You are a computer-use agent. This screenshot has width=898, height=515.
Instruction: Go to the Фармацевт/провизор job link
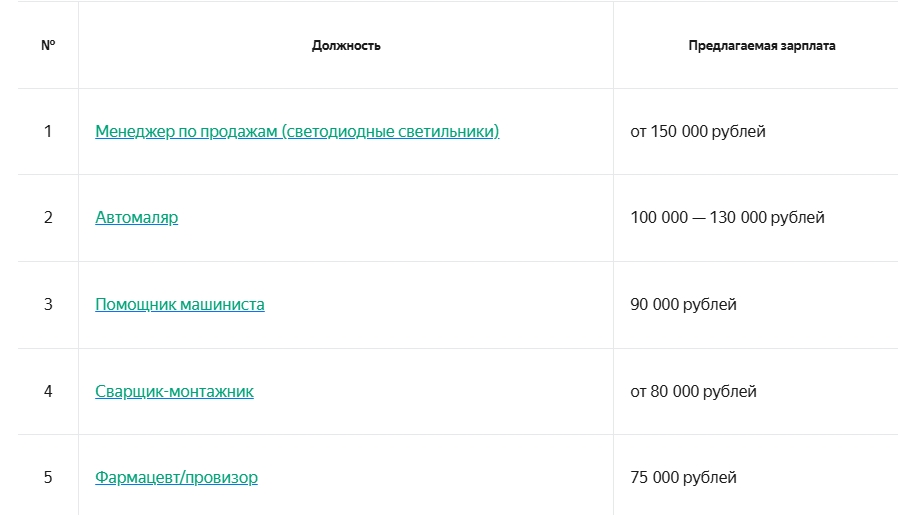[x=176, y=477]
